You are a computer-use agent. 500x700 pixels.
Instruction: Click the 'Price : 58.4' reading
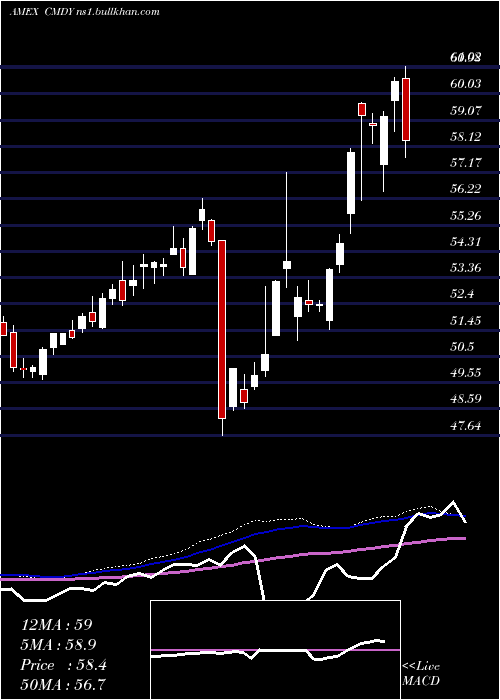click(x=63, y=665)
